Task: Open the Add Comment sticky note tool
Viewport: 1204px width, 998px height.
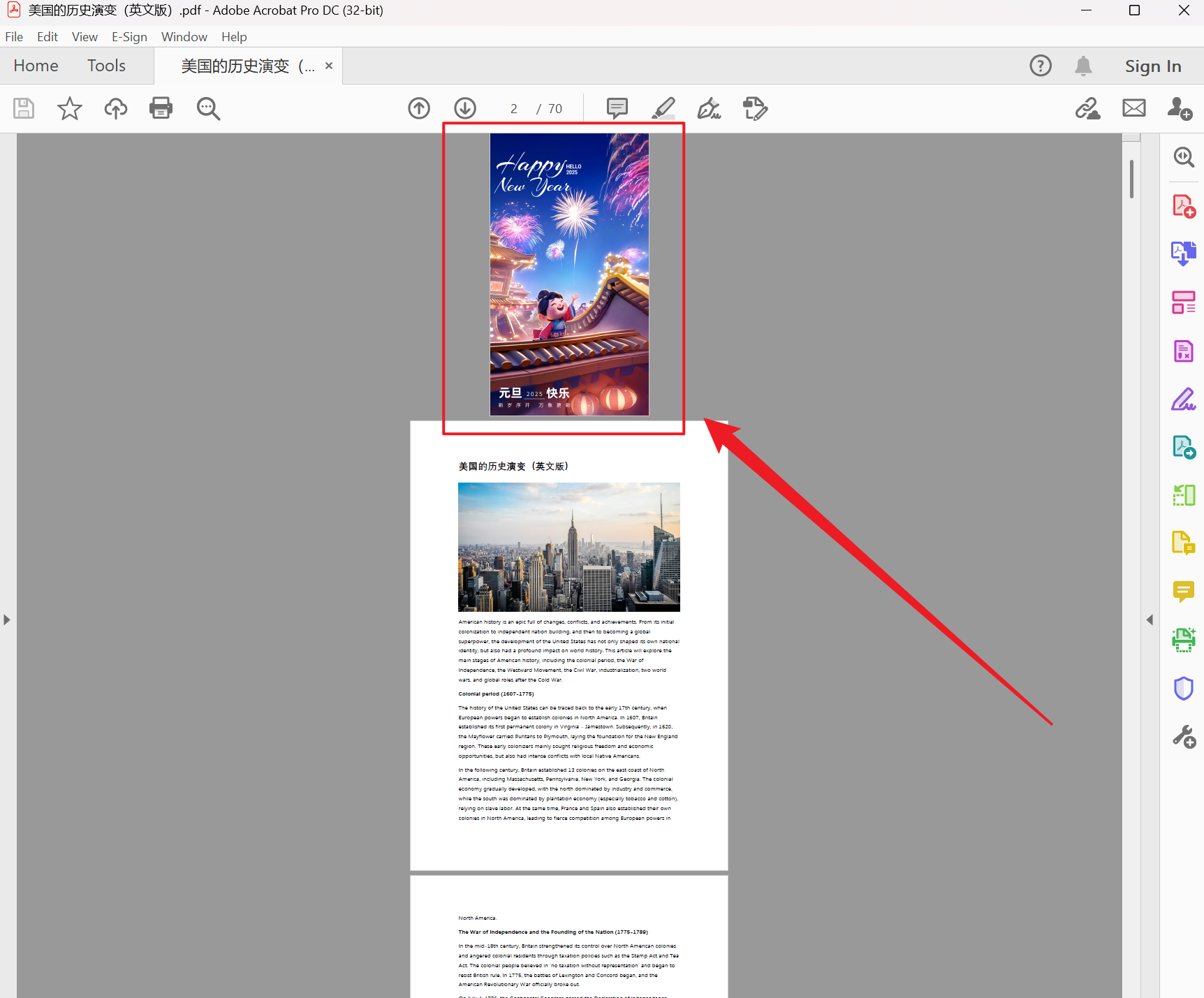Action: [x=617, y=108]
